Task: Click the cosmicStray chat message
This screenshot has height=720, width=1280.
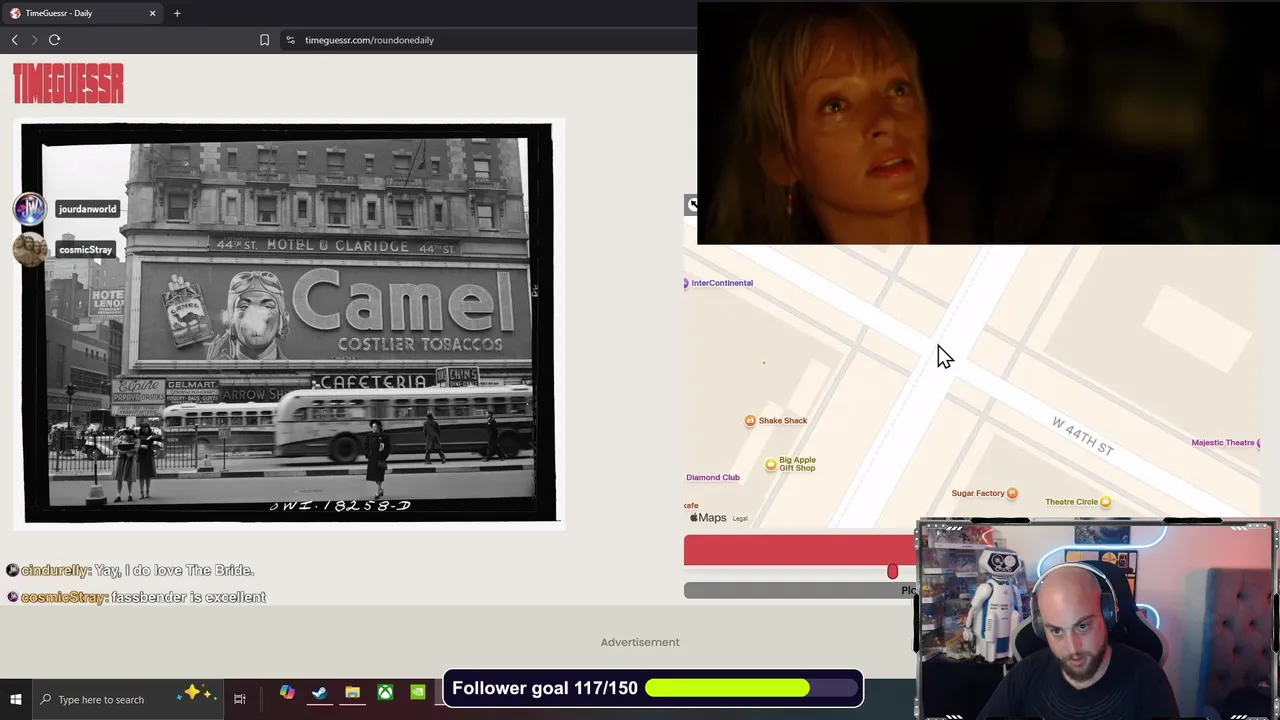Action: (x=188, y=597)
